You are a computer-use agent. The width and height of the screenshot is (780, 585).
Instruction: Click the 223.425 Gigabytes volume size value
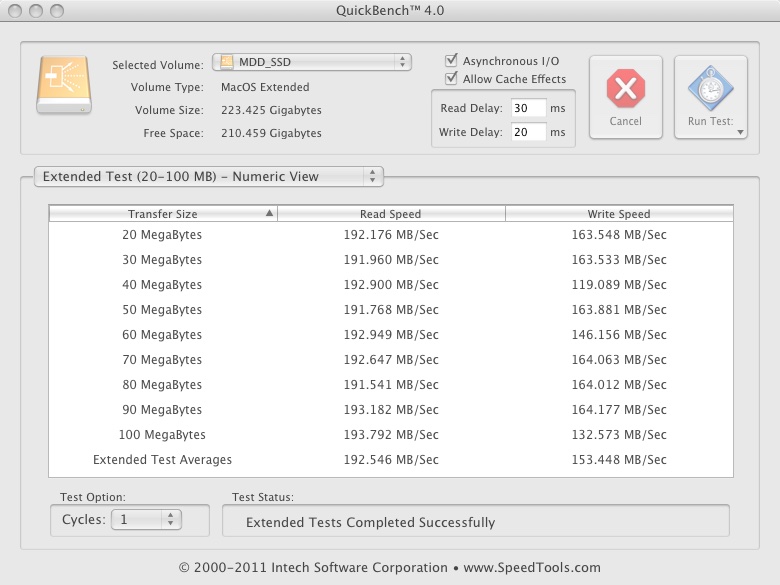[271, 110]
